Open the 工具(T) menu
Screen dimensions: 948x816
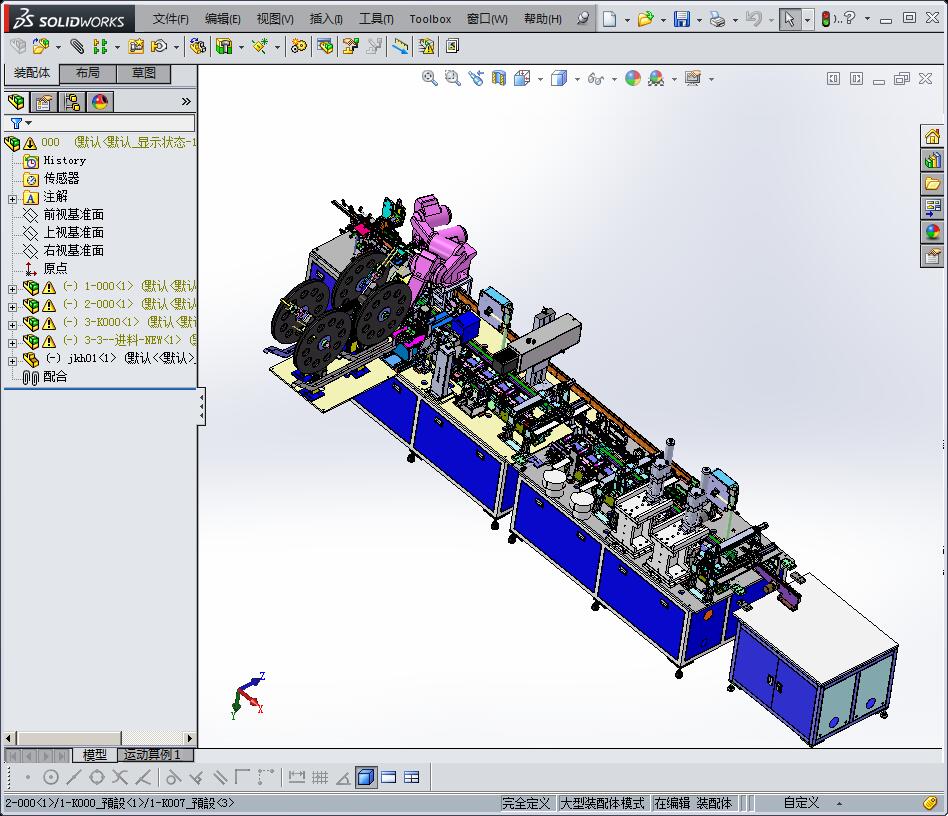point(376,19)
